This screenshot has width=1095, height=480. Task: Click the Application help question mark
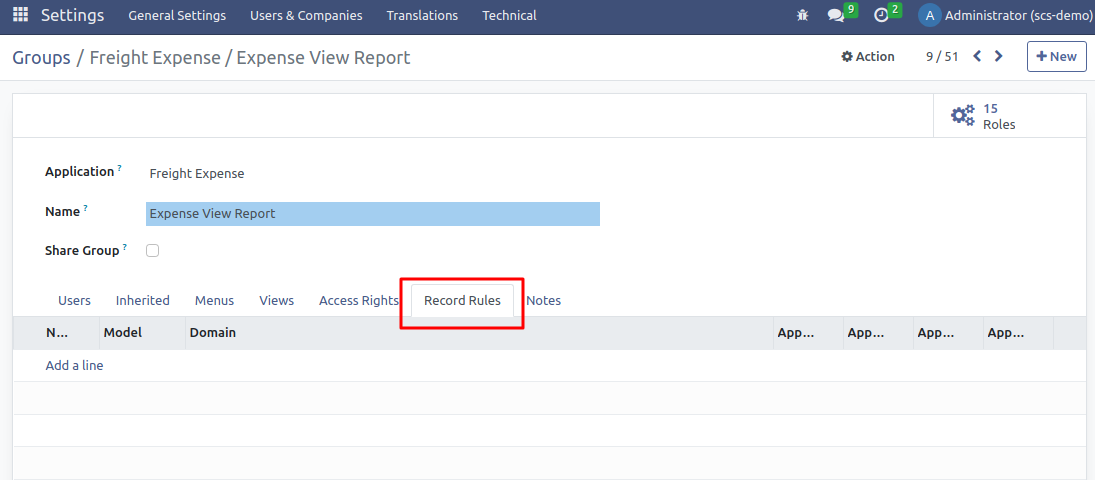click(119, 168)
